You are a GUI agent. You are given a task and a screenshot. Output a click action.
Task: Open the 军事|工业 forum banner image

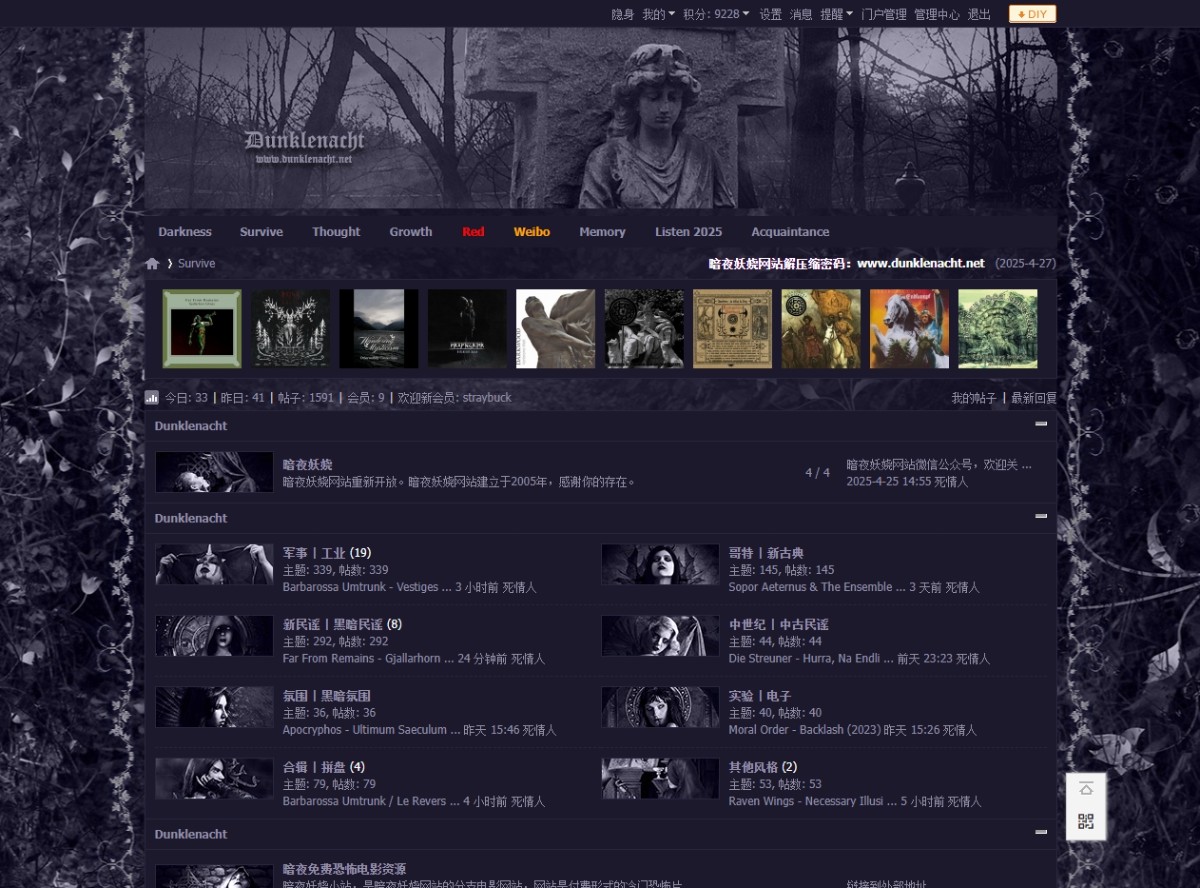pyautogui.click(x=214, y=564)
